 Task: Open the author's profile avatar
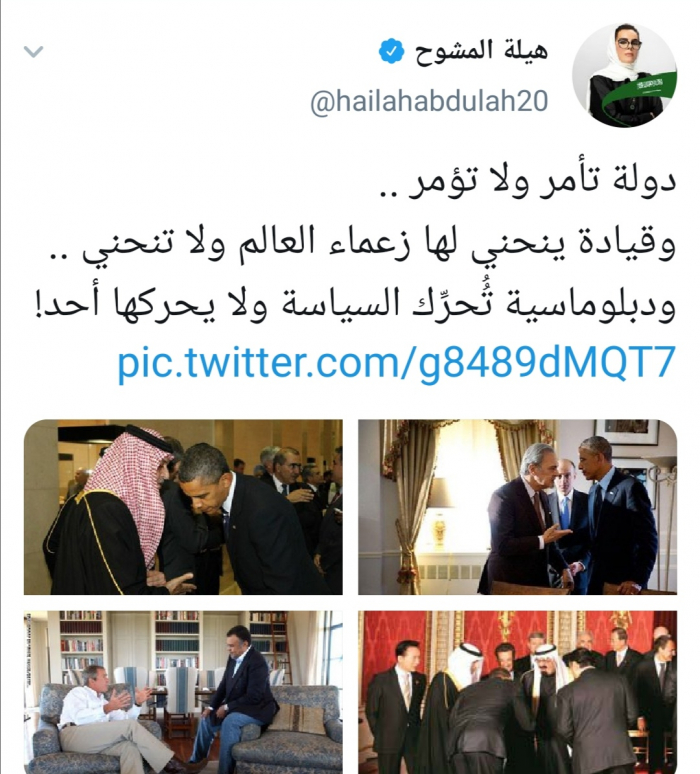pos(624,75)
